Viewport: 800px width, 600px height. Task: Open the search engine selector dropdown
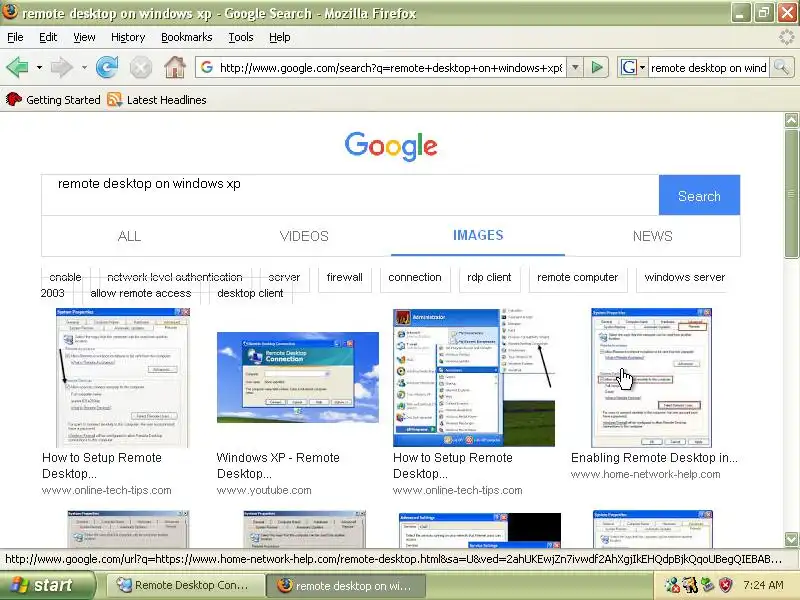pyautogui.click(x=642, y=67)
